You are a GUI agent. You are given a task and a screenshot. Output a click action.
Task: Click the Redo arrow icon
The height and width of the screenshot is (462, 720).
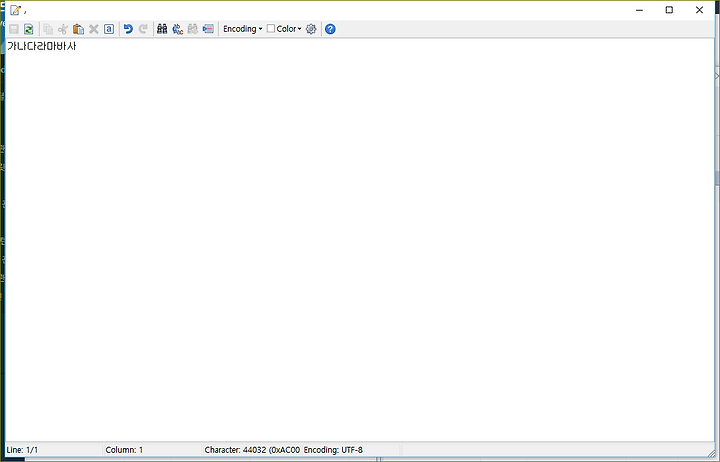click(143, 29)
